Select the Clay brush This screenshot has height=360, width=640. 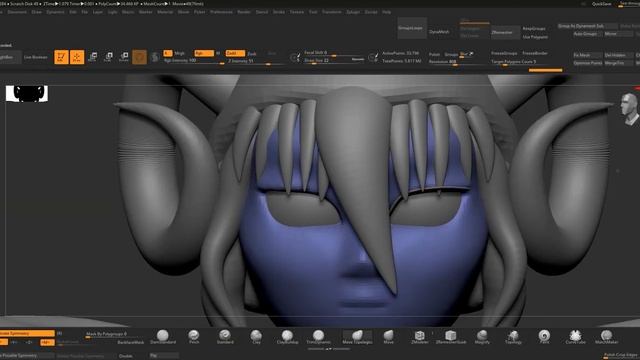256,337
